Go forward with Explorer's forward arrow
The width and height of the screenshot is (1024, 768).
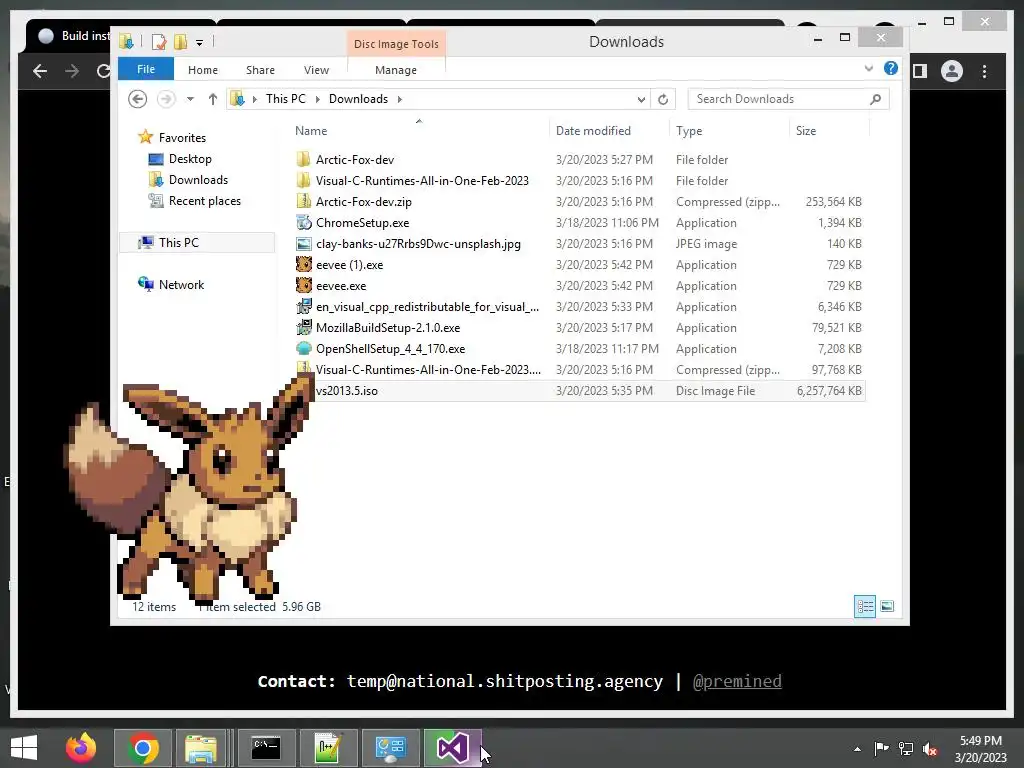pos(166,99)
